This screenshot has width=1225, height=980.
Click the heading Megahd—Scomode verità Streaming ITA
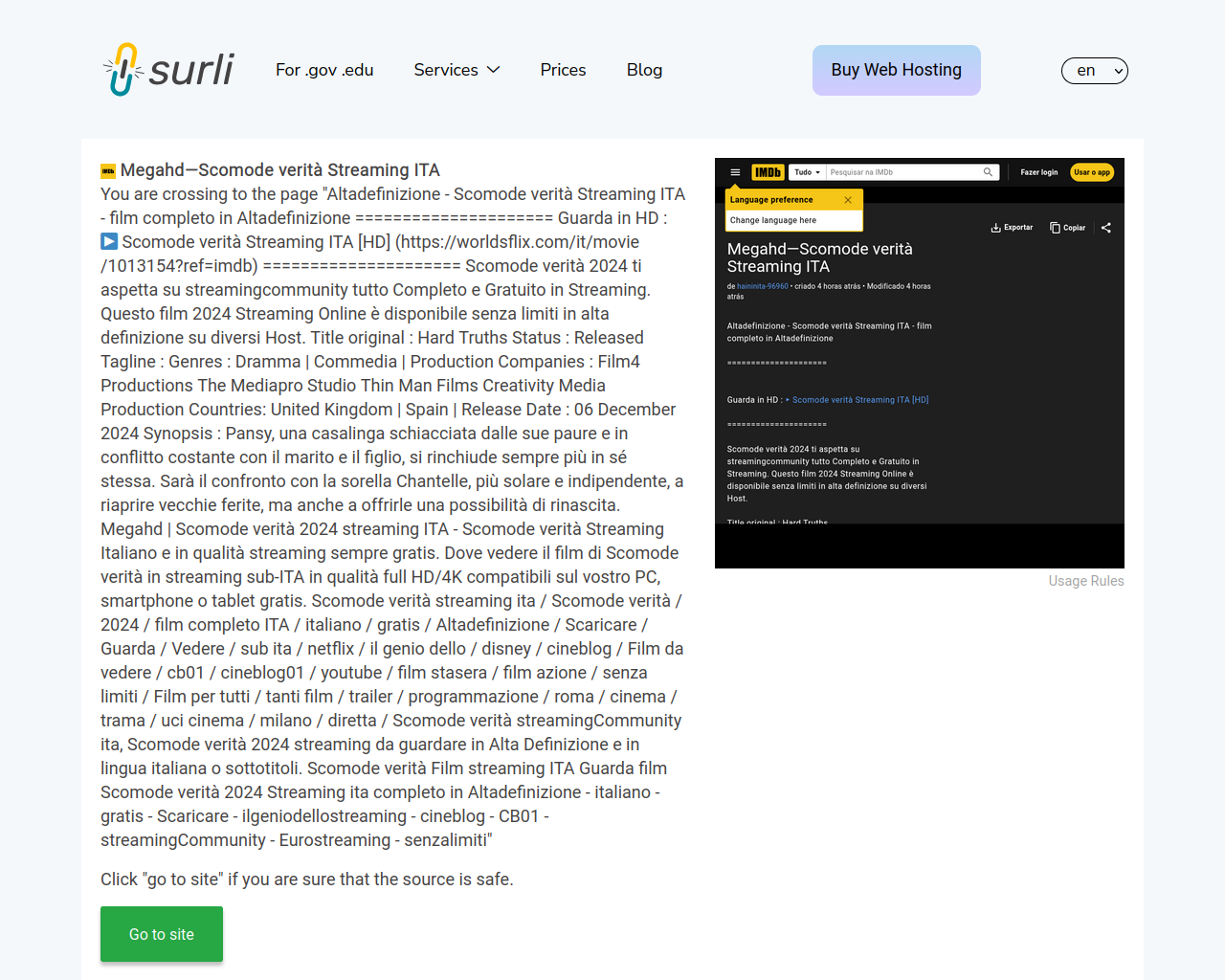click(x=280, y=170)
